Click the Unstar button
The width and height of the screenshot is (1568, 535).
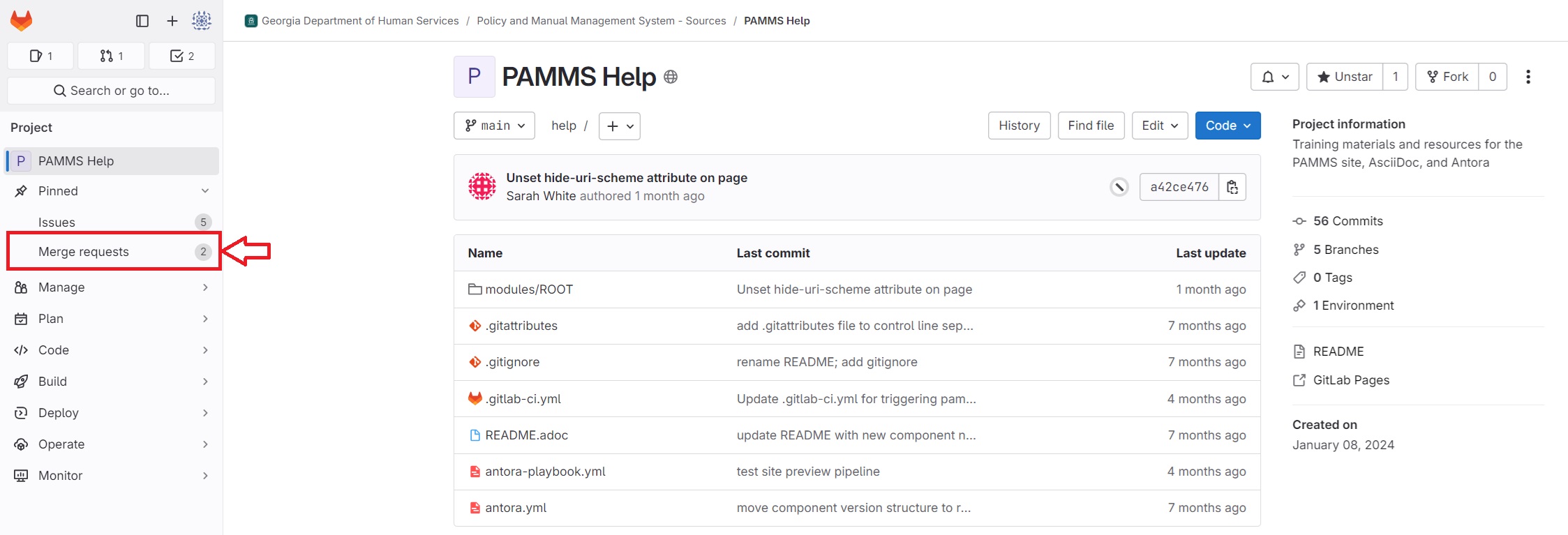tap(1345, 77)
